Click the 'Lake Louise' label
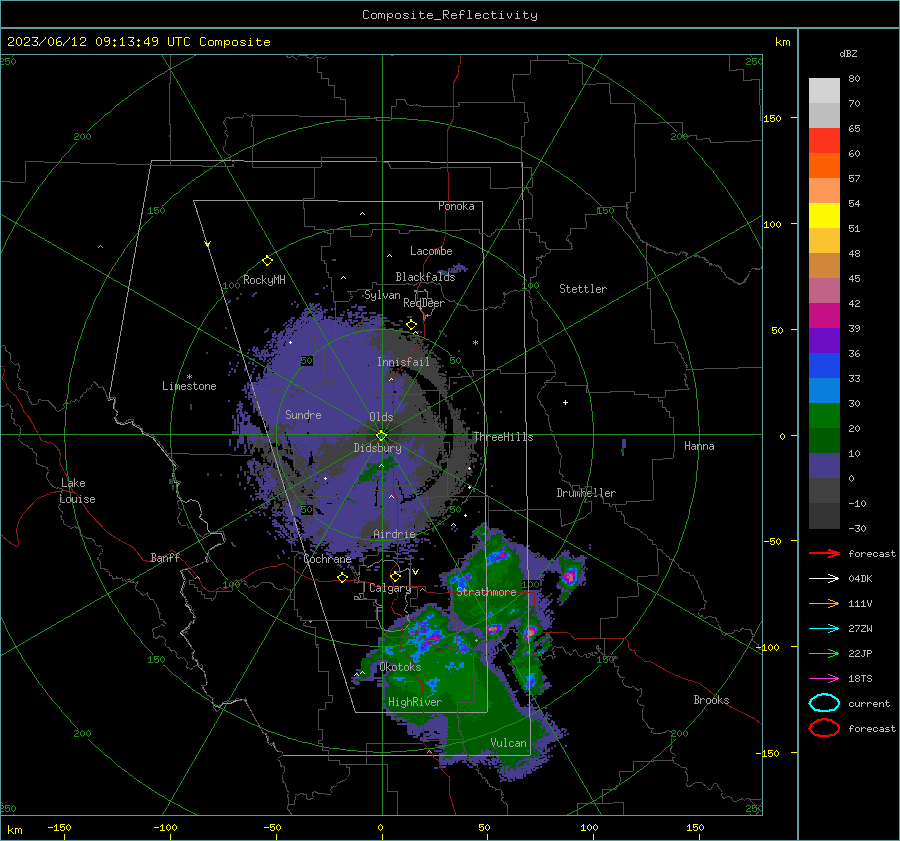 (x=77, y=491)
